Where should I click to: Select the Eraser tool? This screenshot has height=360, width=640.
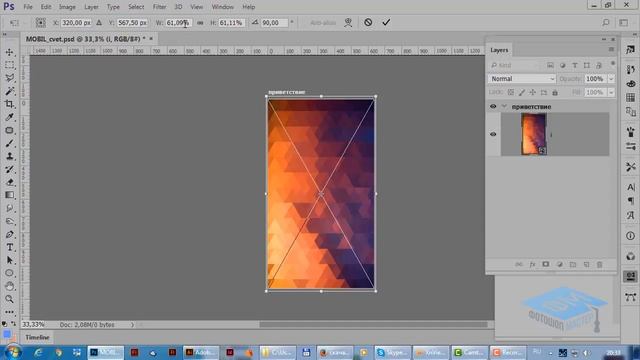point(9,182)
